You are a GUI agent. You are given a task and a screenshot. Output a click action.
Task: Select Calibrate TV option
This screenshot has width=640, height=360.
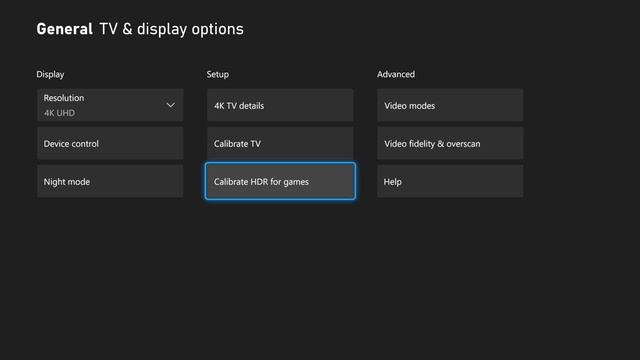pyautogui.click(x=280, y=143)
